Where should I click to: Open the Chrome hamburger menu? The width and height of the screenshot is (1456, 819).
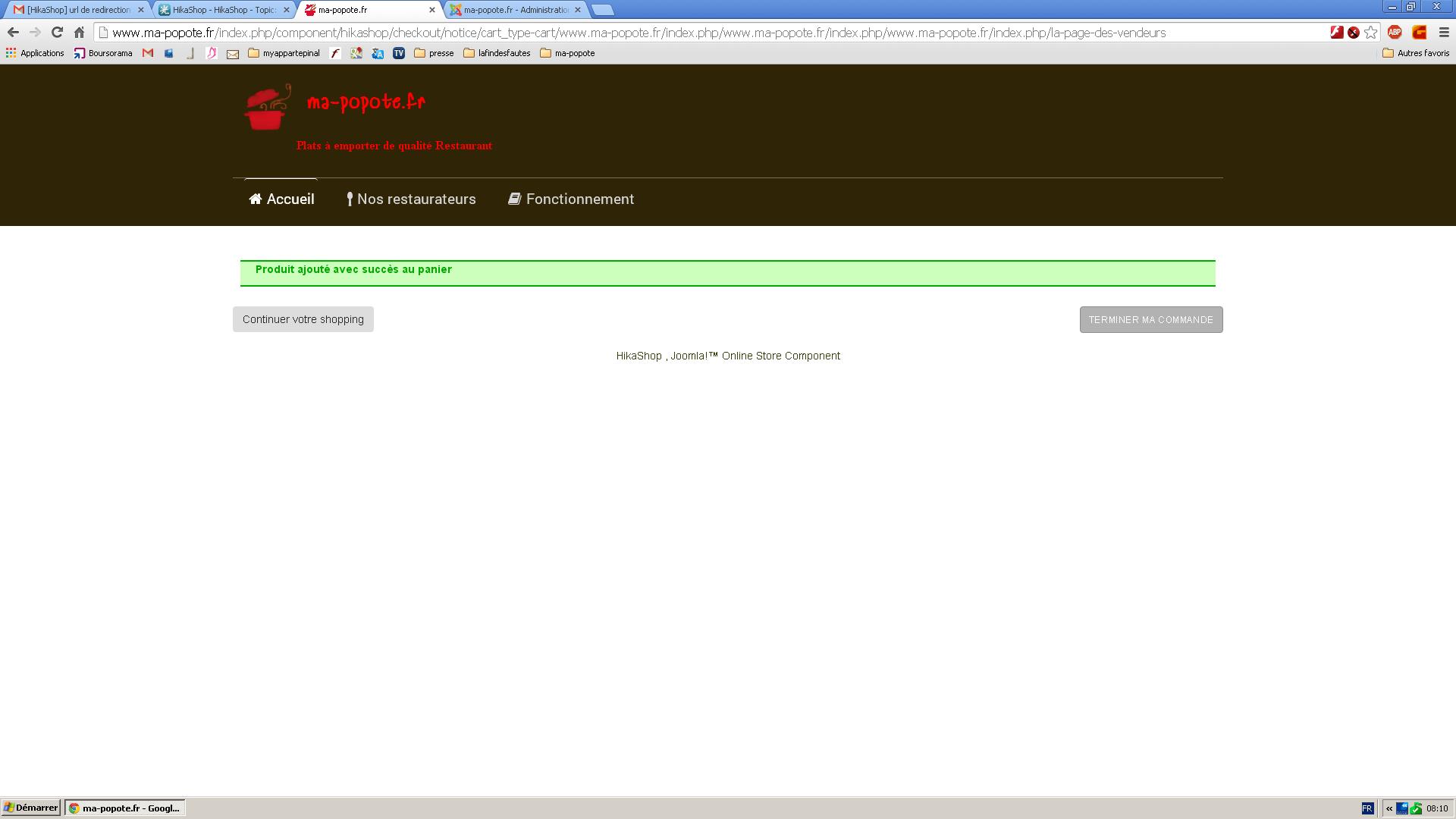(x=1444, y=33)
